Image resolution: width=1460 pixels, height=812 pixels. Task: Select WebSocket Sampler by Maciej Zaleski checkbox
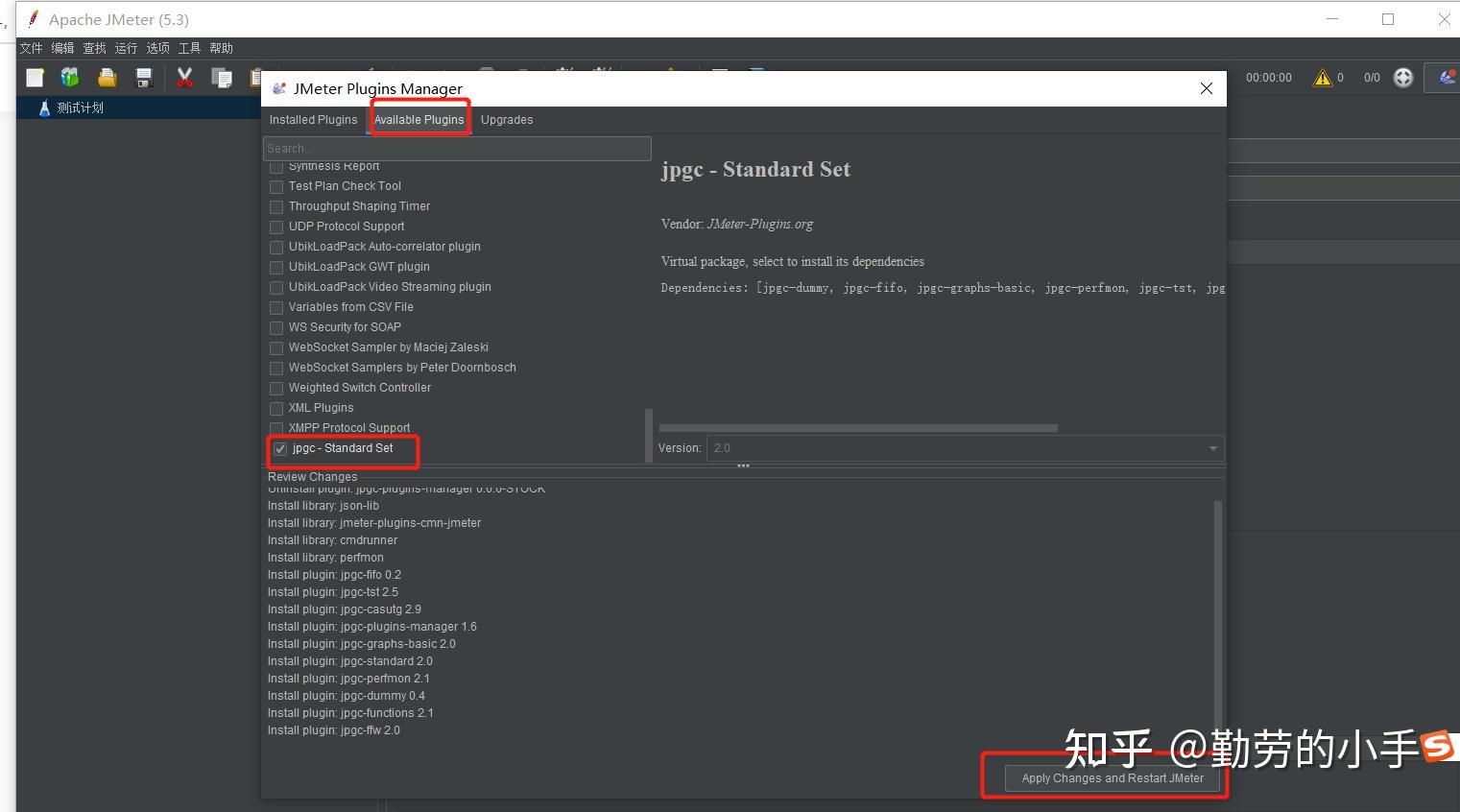pyautogui.click(x=276, y=347)
